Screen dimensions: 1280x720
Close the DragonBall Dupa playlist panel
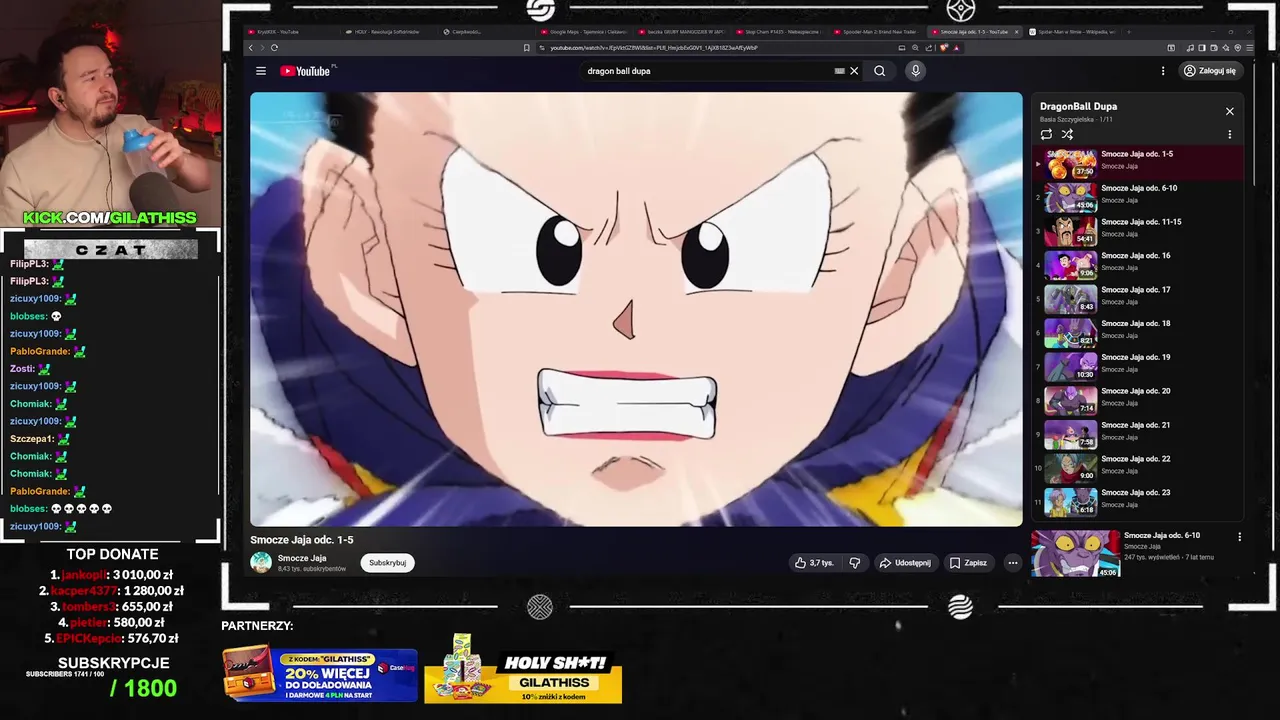pyautogui.click(x=1230, y=111)
